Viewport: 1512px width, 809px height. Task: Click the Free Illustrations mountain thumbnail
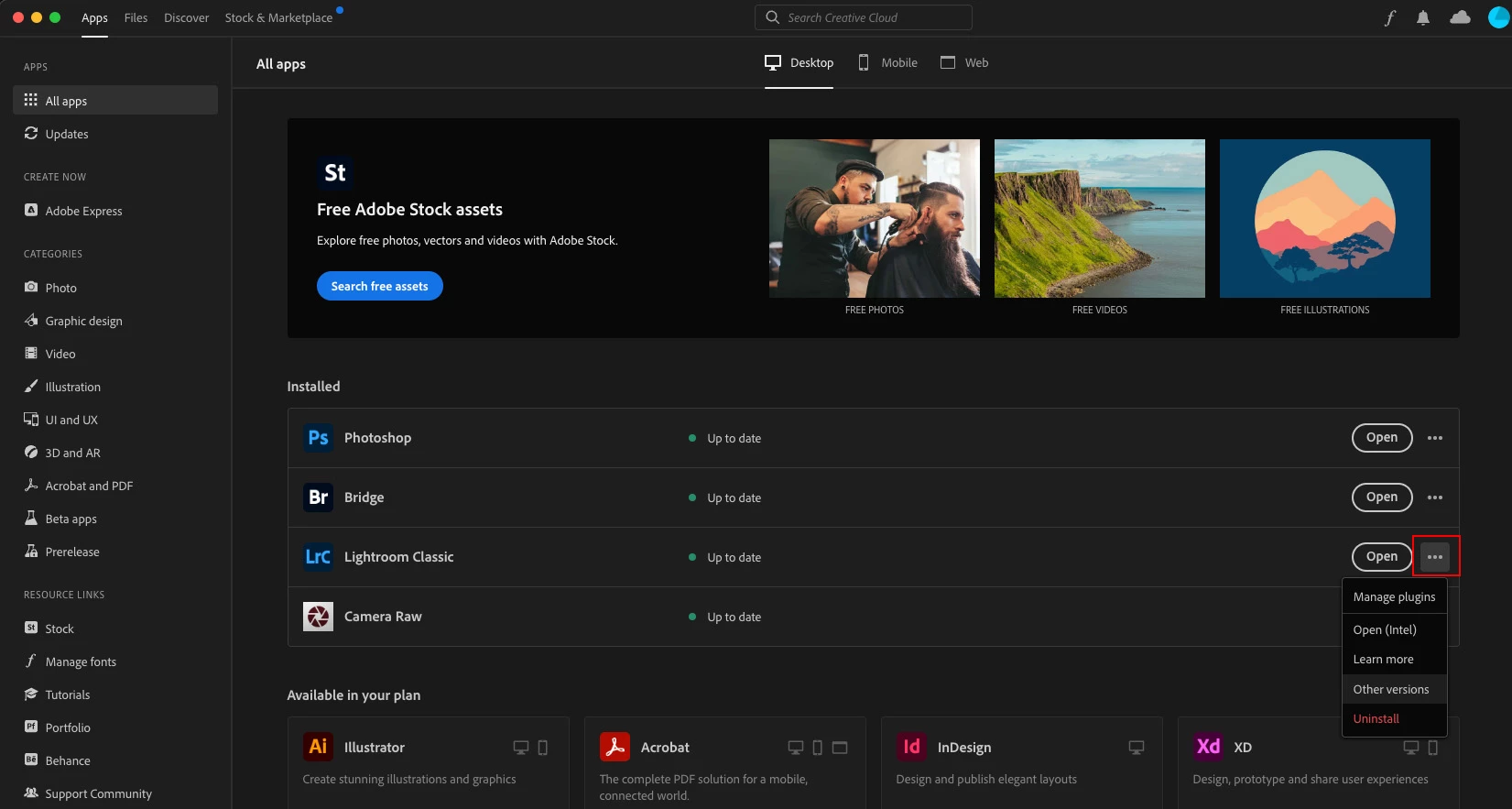click(x=1325, y=218)
